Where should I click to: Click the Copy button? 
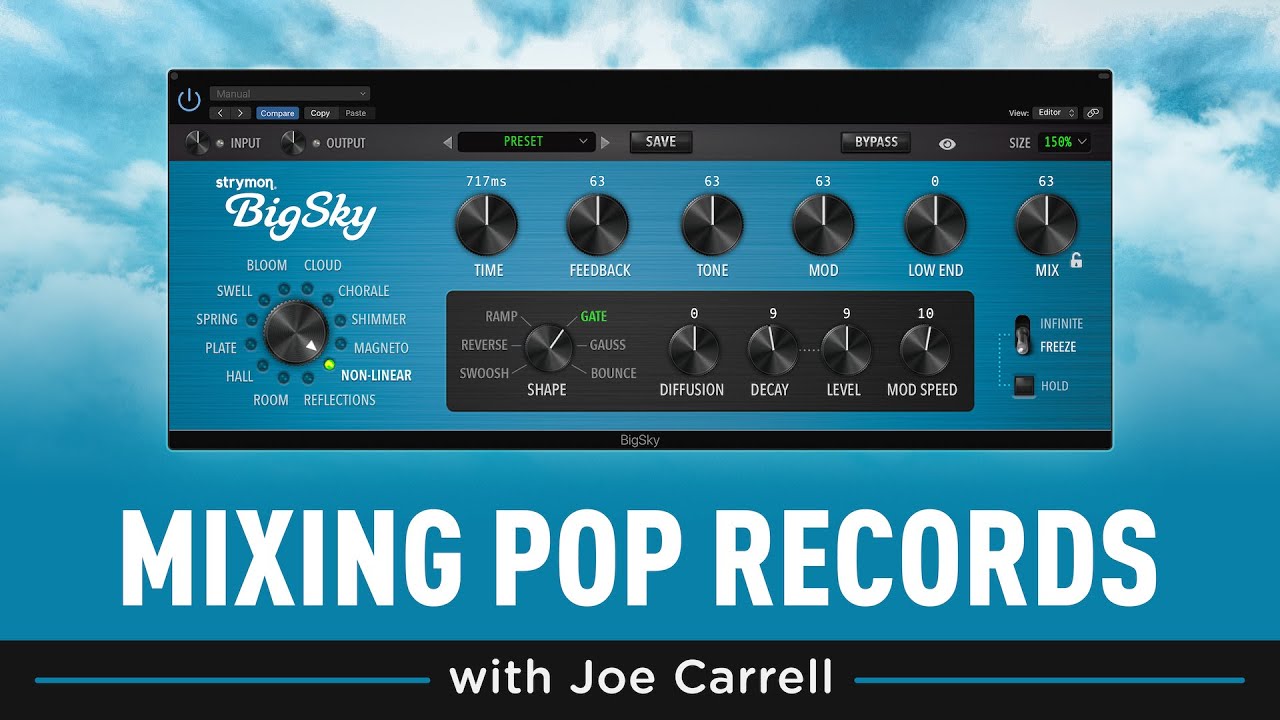[x=320, y=113]
